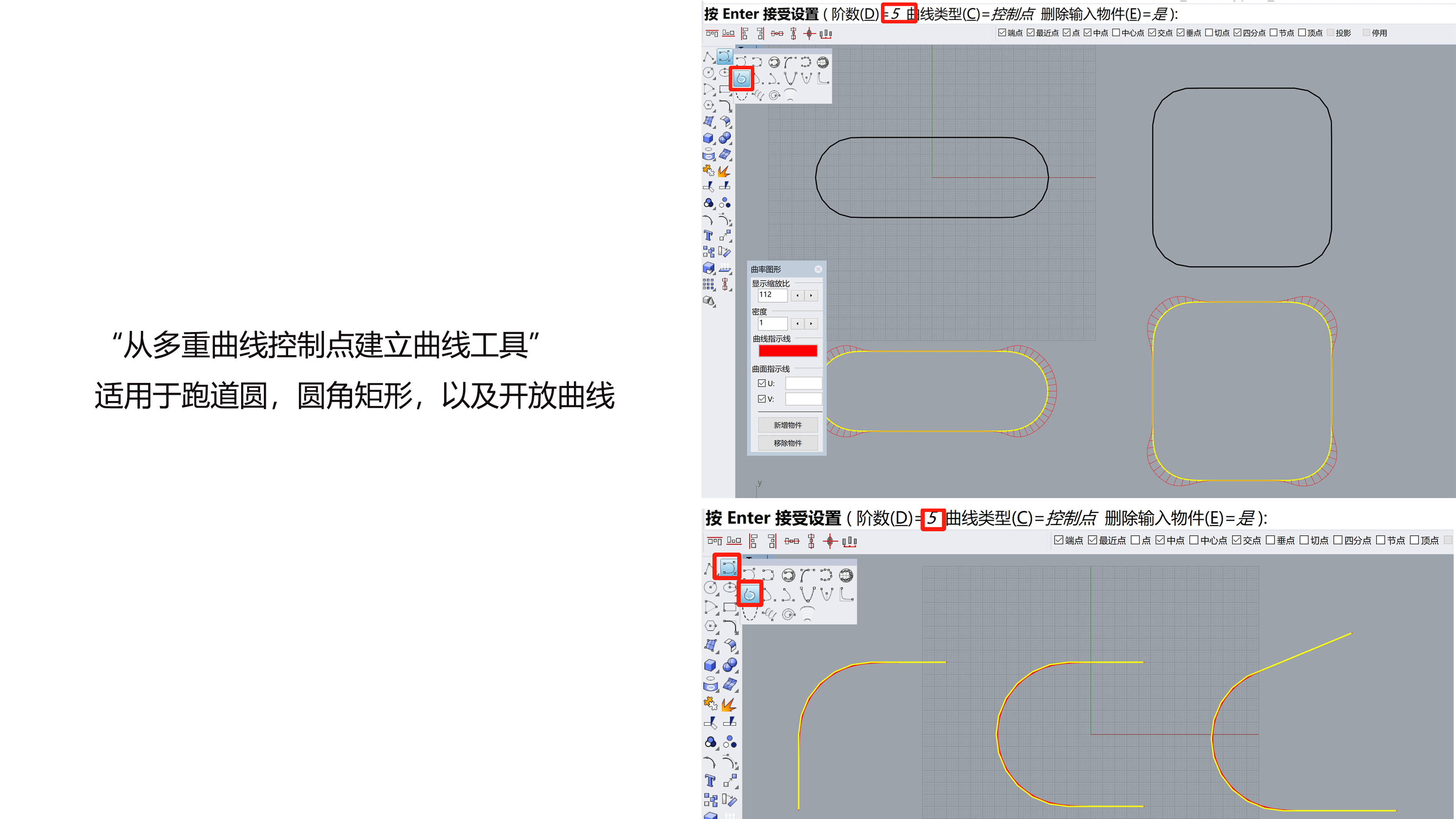The width and height of the screenshot is (1456, 819).
Task: Select the Spiral curve icon
Action: click(x=774, y=96)
